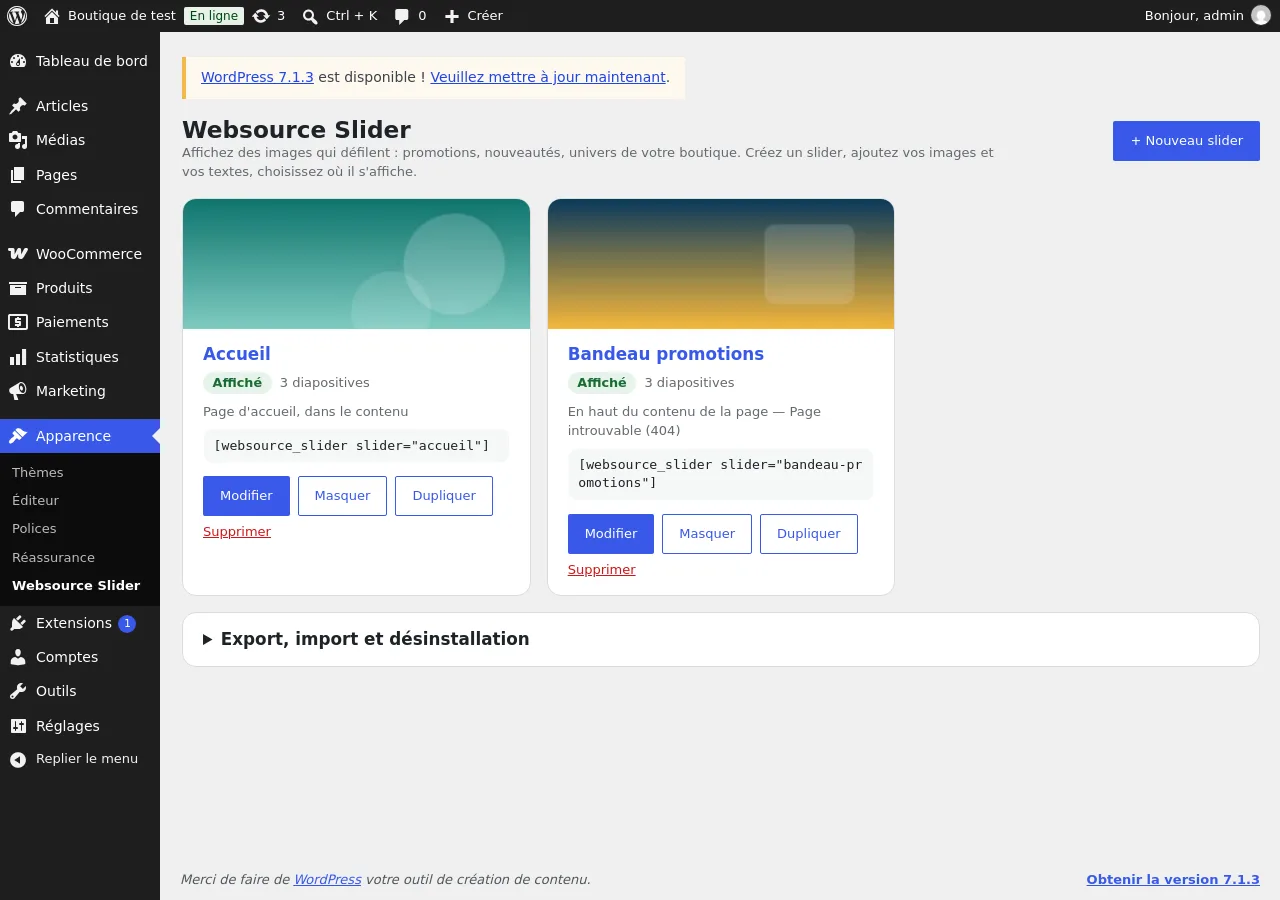Click the WordPress 7.1.3 update link
This screenshot has height=900, width=1280.
(257, 77)
